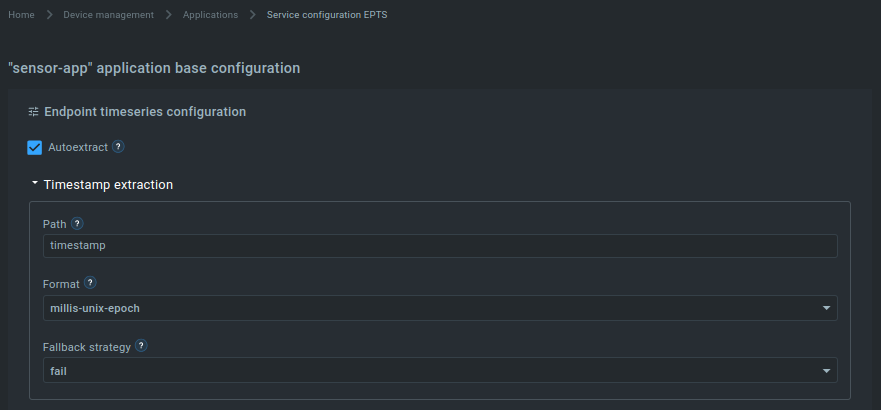Go to Home in the breadcrumb
Image resolution: width=881 pixels, height=410 pixels.
pyautogui.click(x=21, y=15)
